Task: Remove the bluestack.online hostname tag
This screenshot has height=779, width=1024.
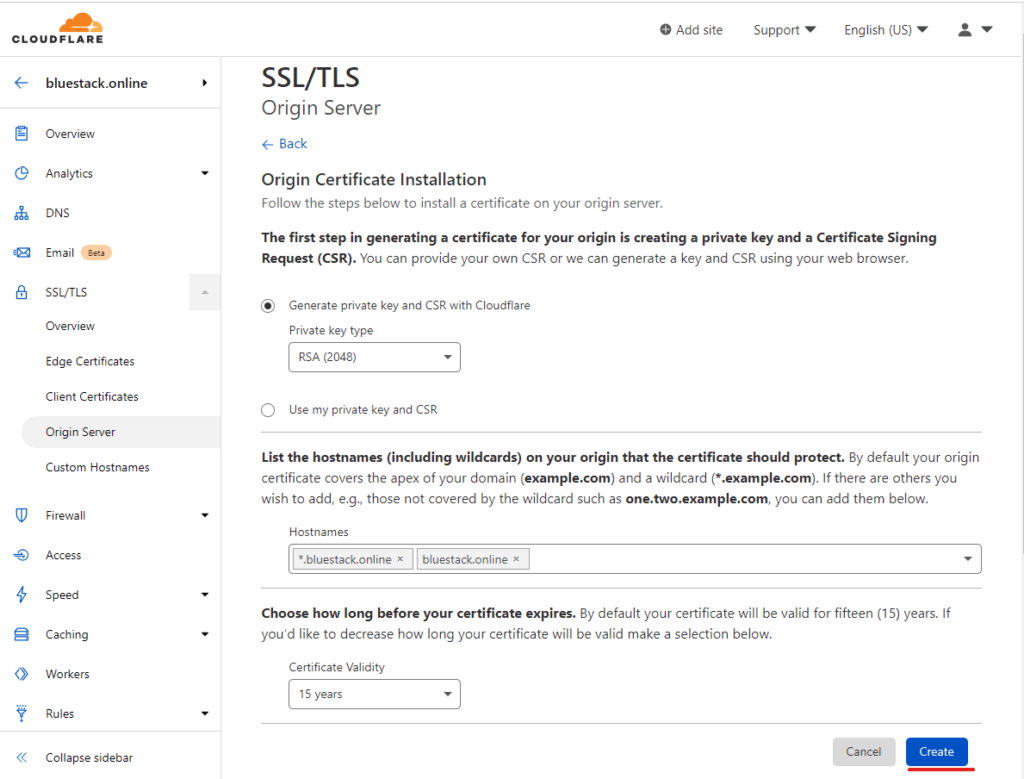Action: pos(516,559)
